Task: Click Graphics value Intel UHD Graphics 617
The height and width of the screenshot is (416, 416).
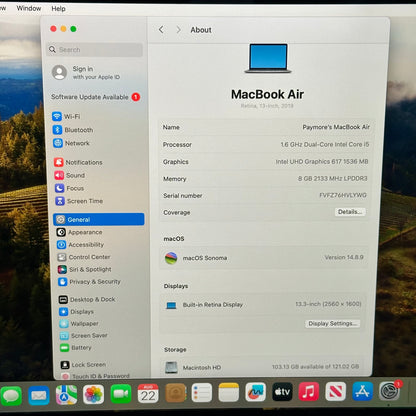Action: pyautogui.click(x=322, y=161)
